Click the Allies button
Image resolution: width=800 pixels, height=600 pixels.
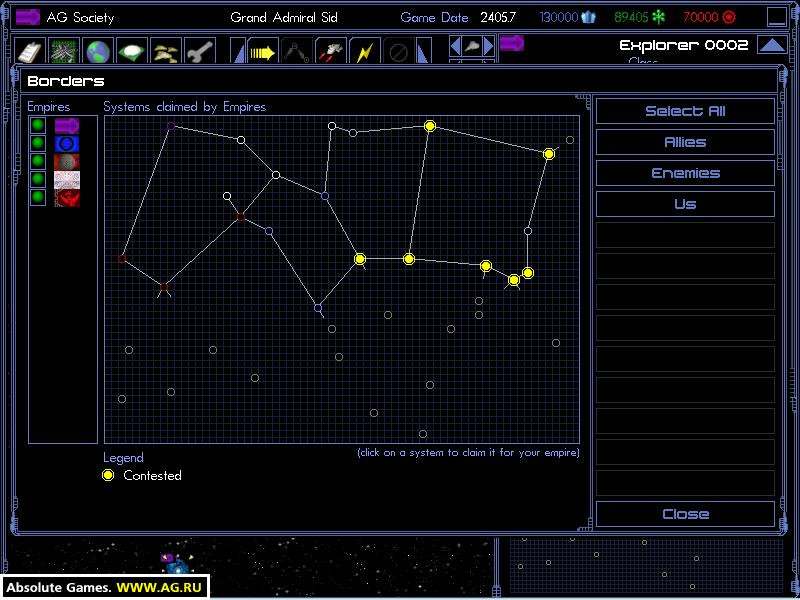[x=685, y=142]
